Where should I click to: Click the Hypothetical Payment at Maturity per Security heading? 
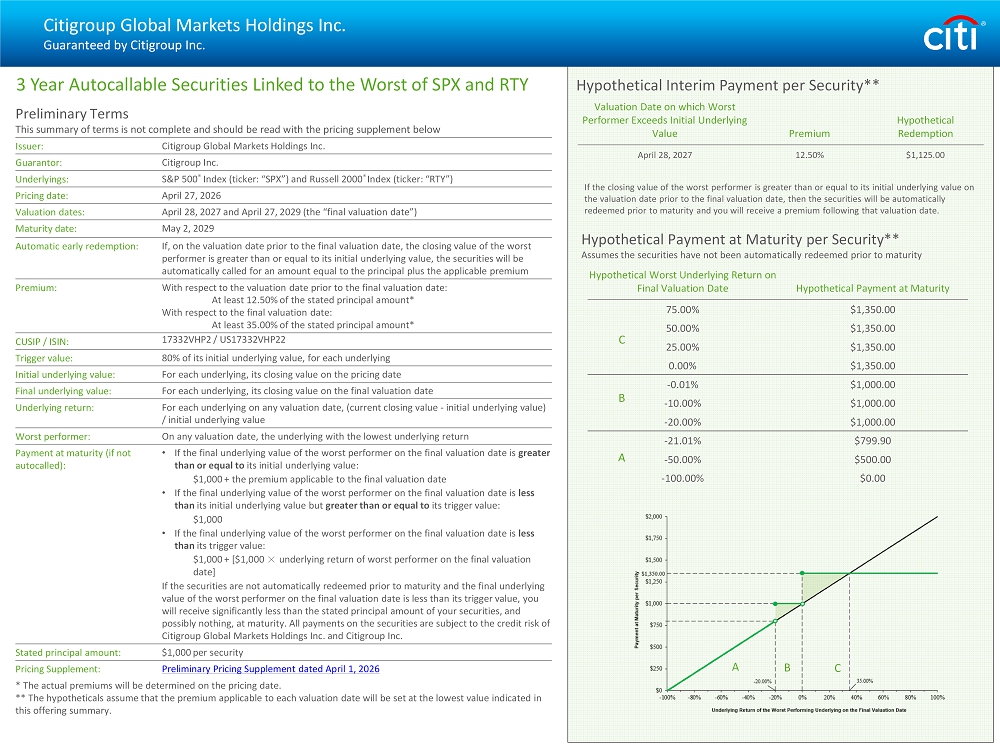tap(740, 238)
